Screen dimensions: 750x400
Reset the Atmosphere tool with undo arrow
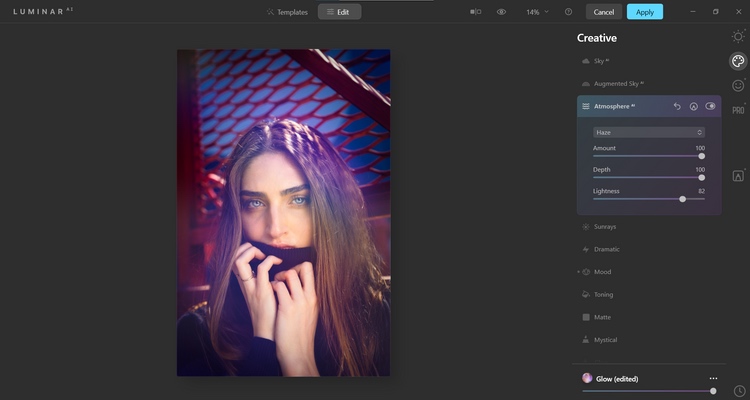point(677,106)
